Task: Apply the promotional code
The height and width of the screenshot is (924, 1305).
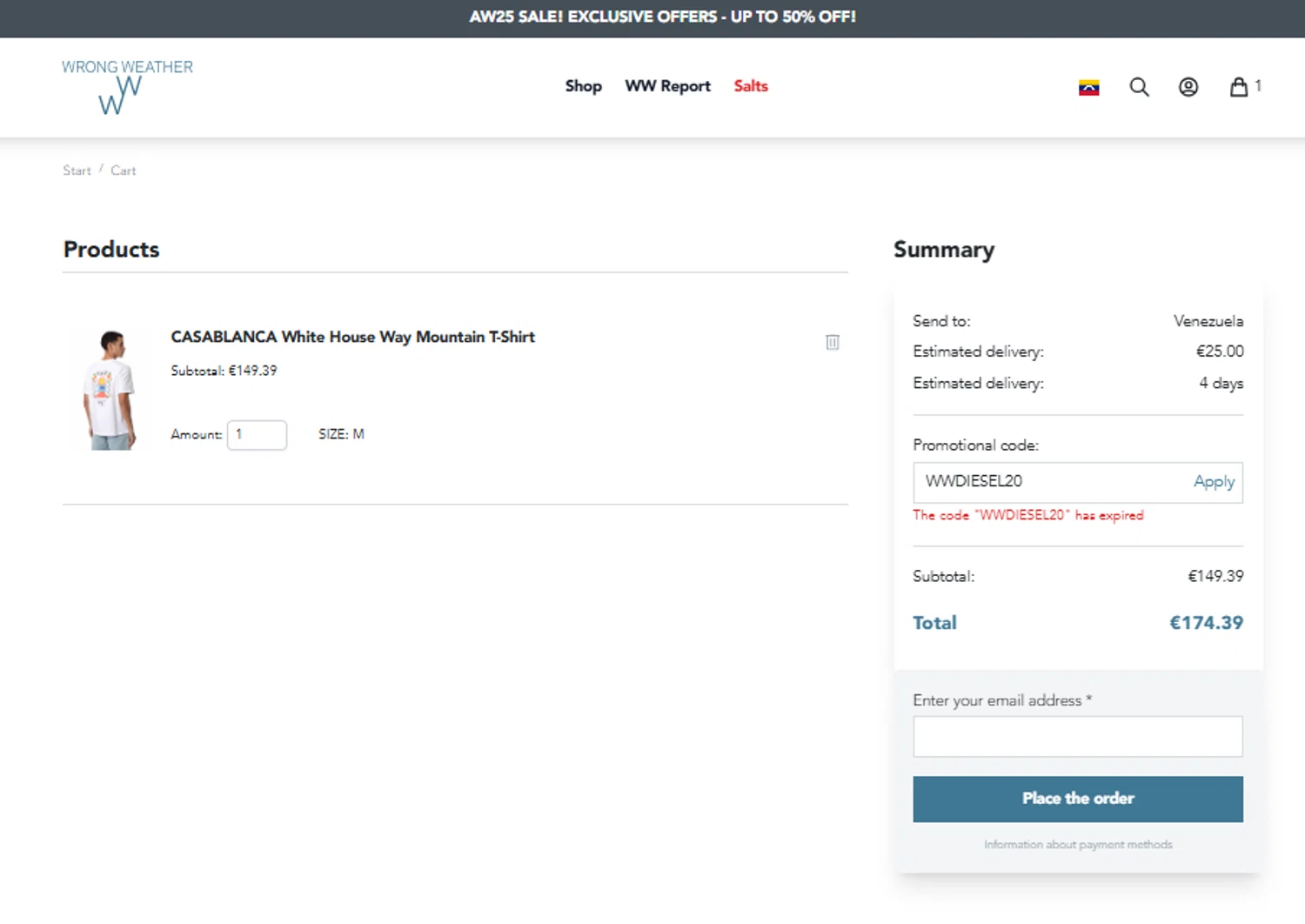Action: (1214, 482)
